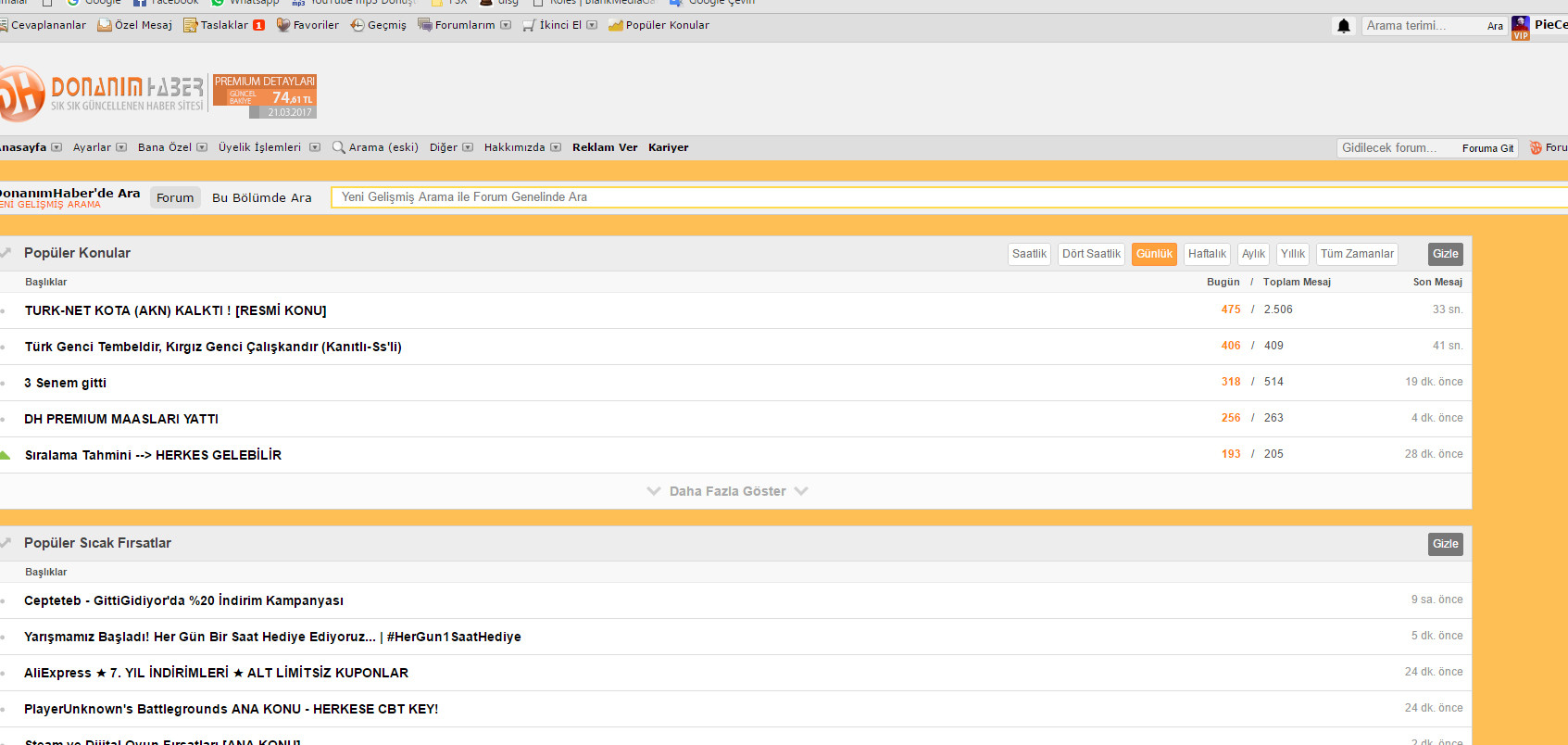Click the Google bookmark in browser bar
The width and height of the screenshot is (1568, 745).
click(94, 3)
